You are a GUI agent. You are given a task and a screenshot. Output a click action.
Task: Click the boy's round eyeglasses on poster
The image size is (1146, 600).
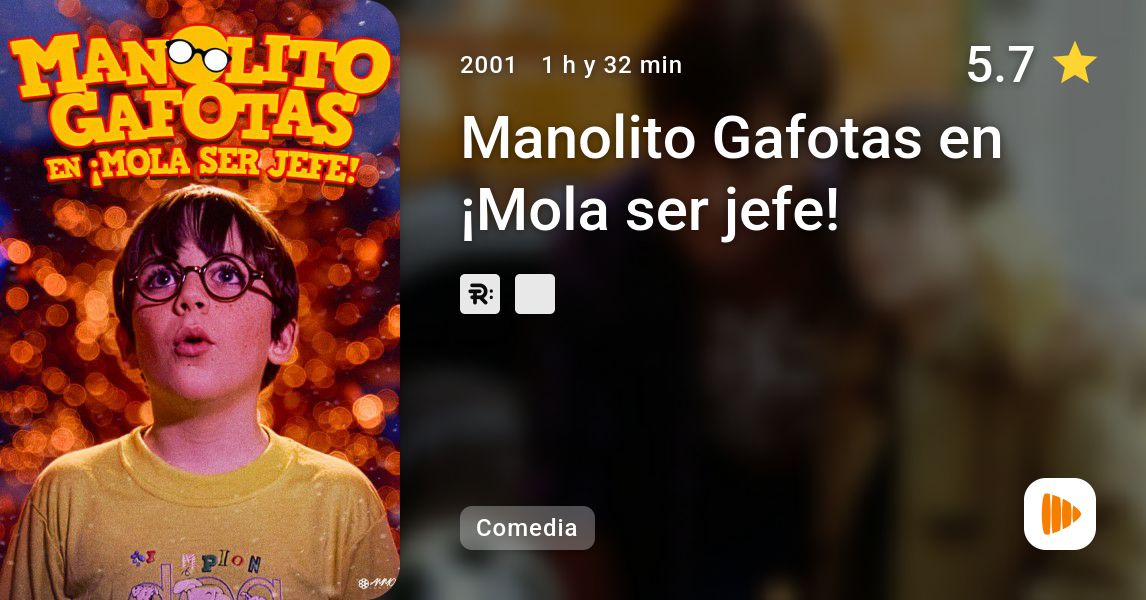point(200,278)
